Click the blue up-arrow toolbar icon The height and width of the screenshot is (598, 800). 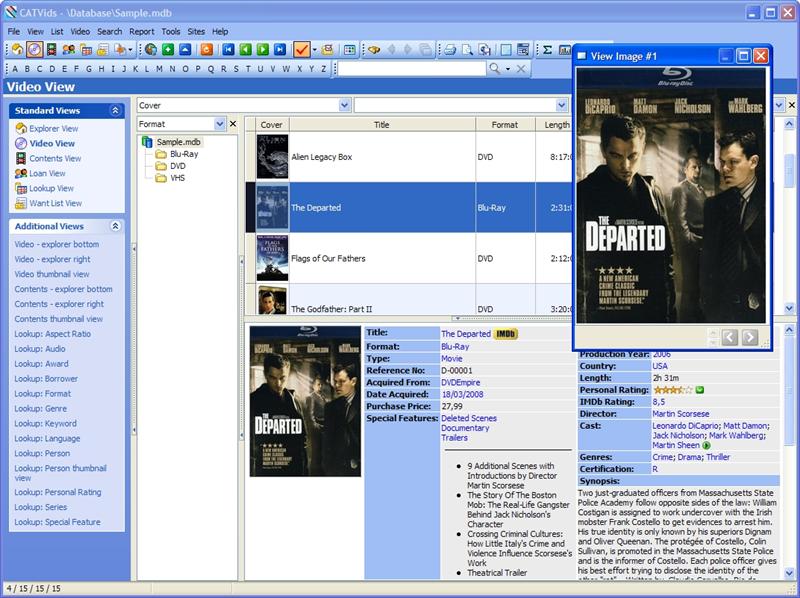pyautogui.click(x=185, y=49)
